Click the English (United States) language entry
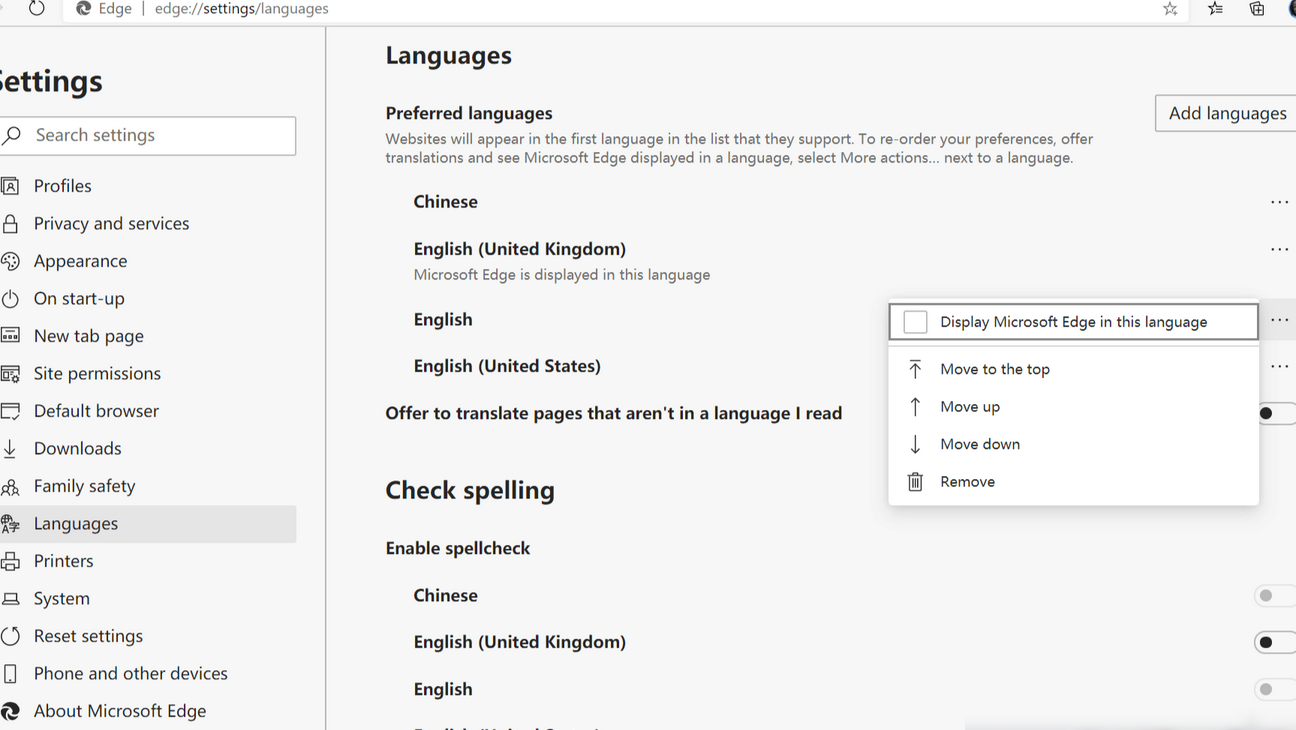The image size is (1296, 730). pyautogui.click(x=507, y=366)
